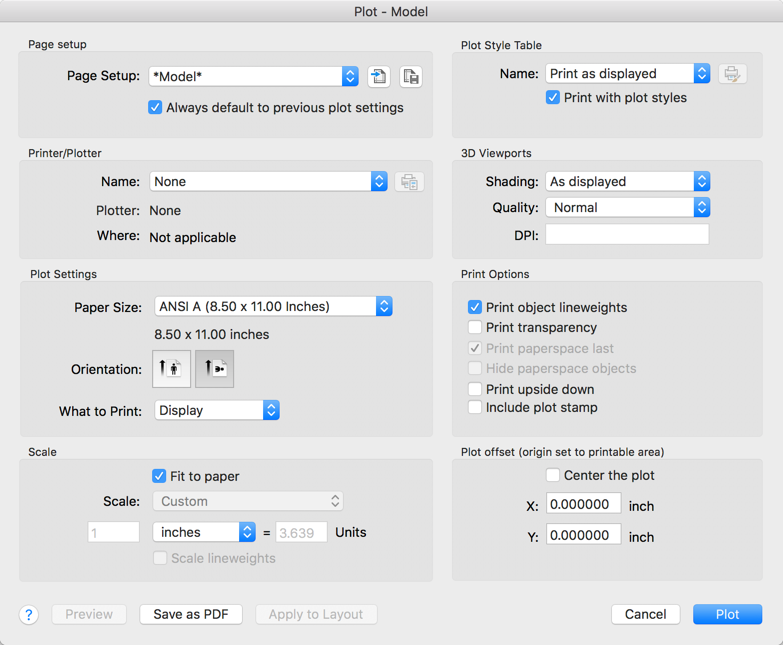Select portrait orientation
The image size is (783, 645).
[x=172, y=369]
